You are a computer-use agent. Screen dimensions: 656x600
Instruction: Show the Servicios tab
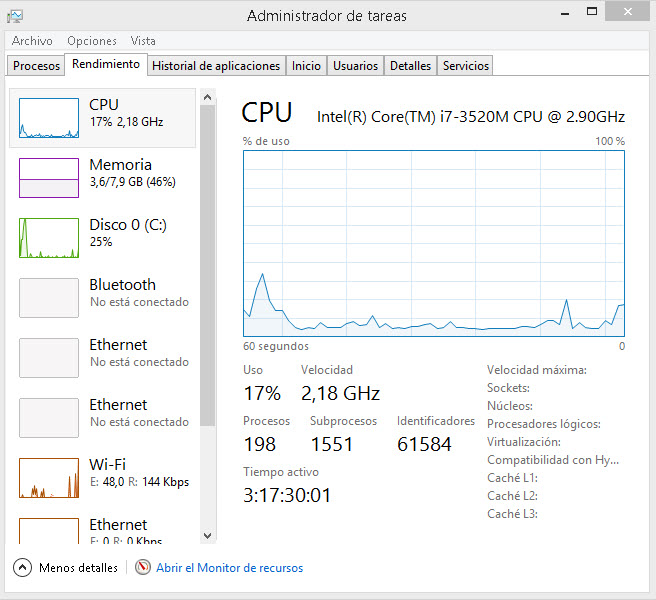click(x=466, y=66)
